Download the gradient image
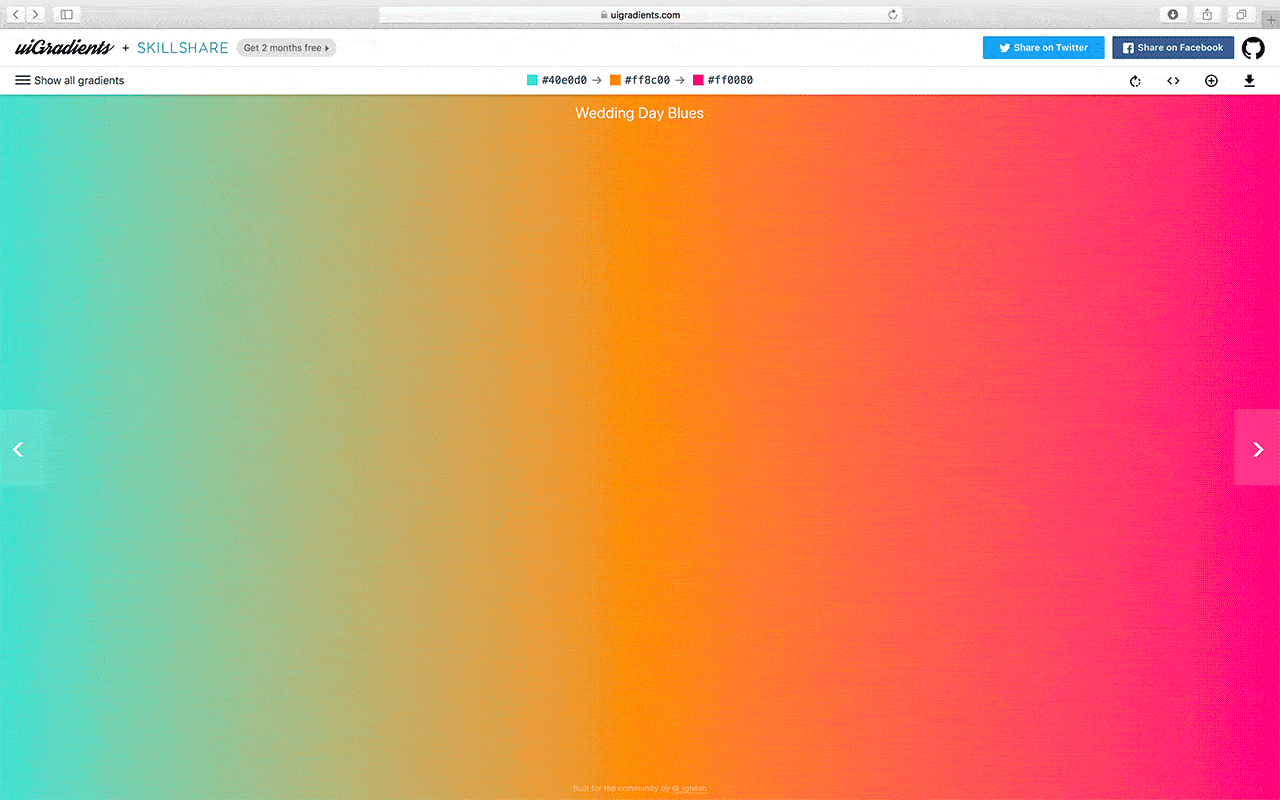The width and height of the screenshot is (1280, 800). point(1249,81)
